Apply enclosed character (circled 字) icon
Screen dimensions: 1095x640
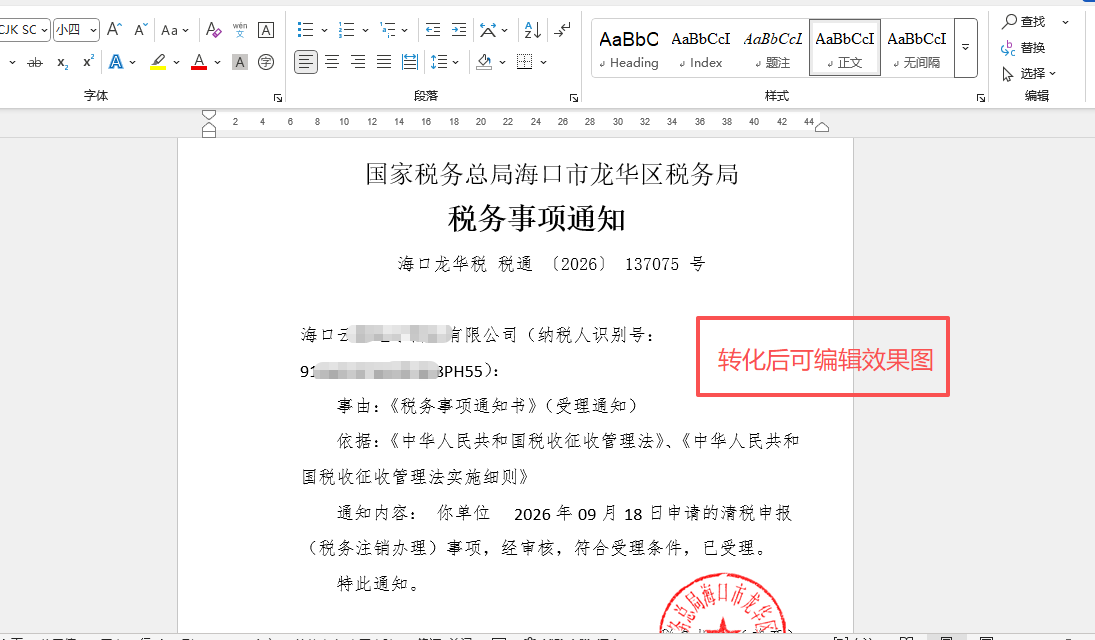point(265,62)
